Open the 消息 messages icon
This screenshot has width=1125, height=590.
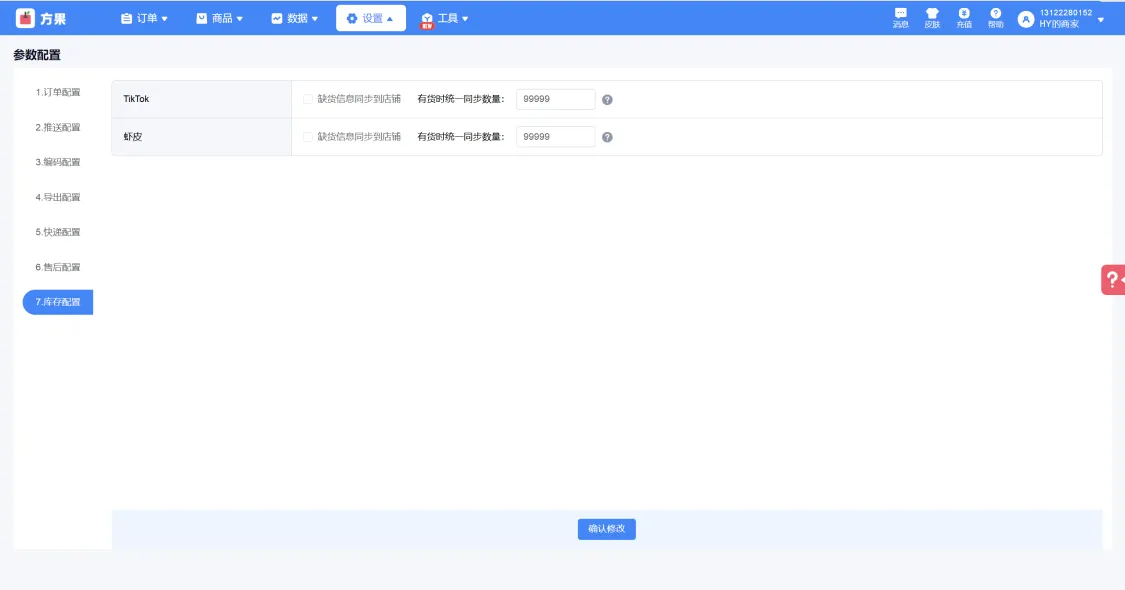[x=900, y=18]
